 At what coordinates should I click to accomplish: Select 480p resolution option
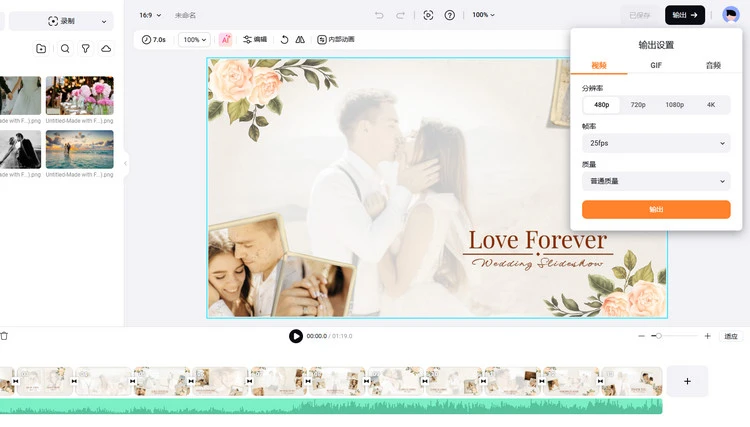pos(602,105)
